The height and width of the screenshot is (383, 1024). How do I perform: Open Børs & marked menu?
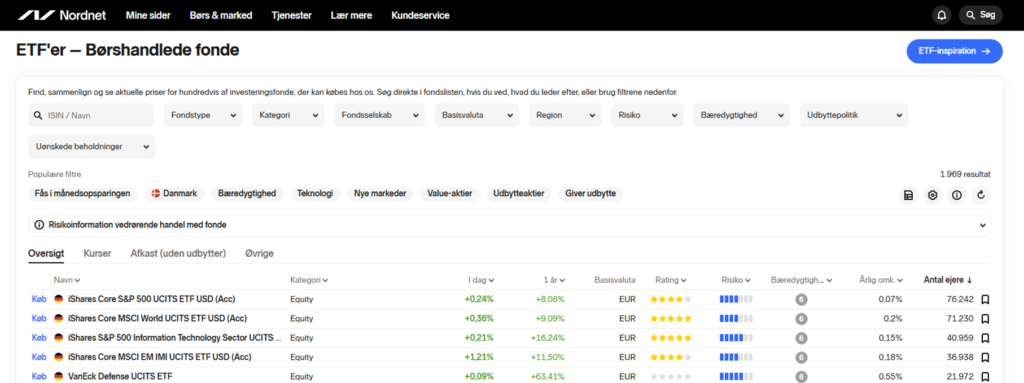(x=221, y=15)
